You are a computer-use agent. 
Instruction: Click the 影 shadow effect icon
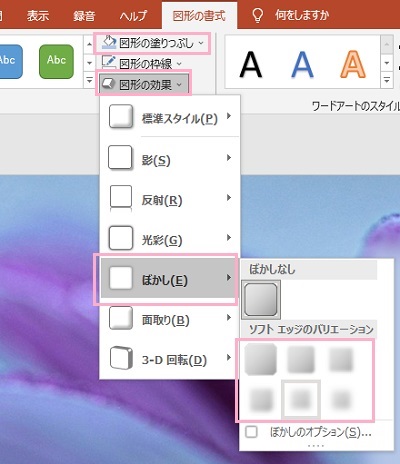tap(121, 157)
